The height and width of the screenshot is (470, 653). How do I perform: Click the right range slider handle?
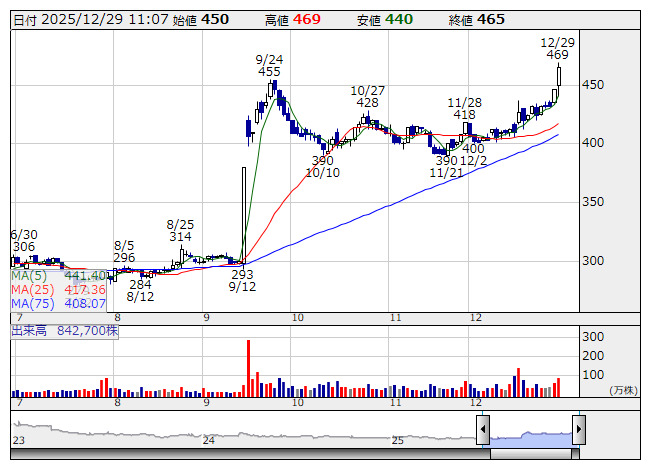(578, 430)
